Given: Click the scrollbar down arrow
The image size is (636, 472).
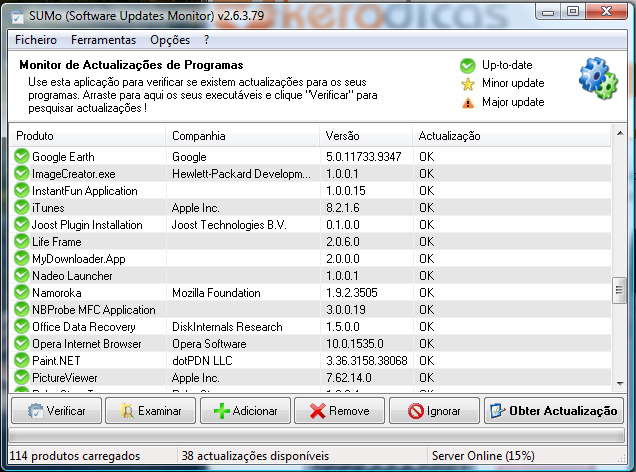Looking at the screenshot, I should (619, 383).
